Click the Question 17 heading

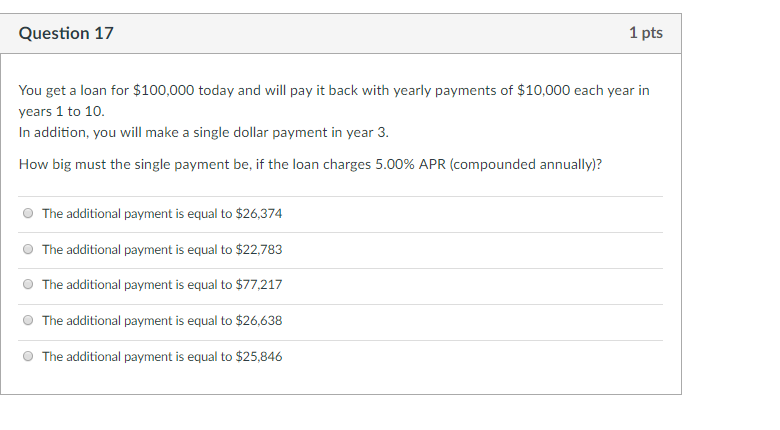[x=66, y=33]
